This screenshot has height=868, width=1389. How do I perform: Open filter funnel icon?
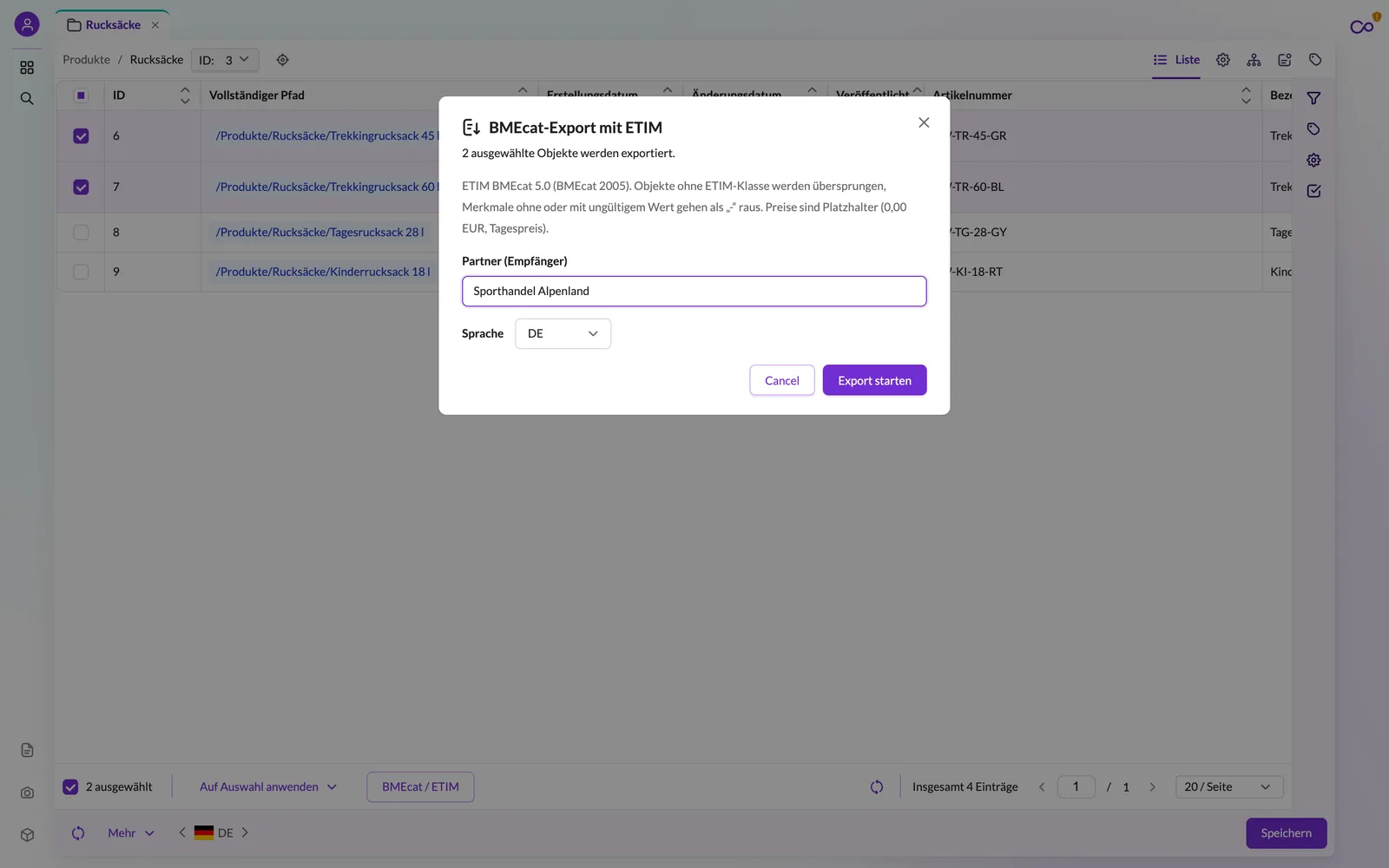[x=1313, y=98]
